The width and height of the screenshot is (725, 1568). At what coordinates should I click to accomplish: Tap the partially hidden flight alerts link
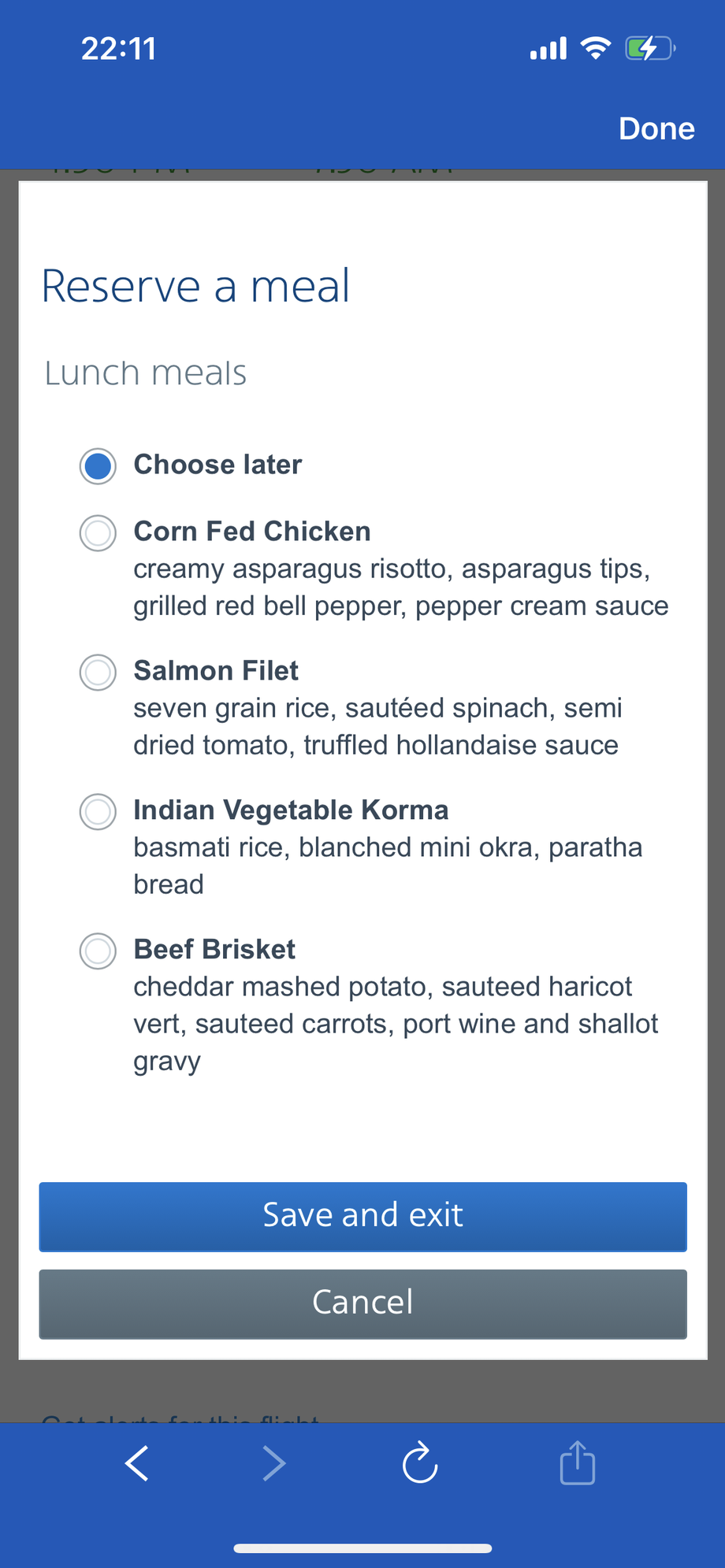pyautogui.click(x=181, y=1418)
